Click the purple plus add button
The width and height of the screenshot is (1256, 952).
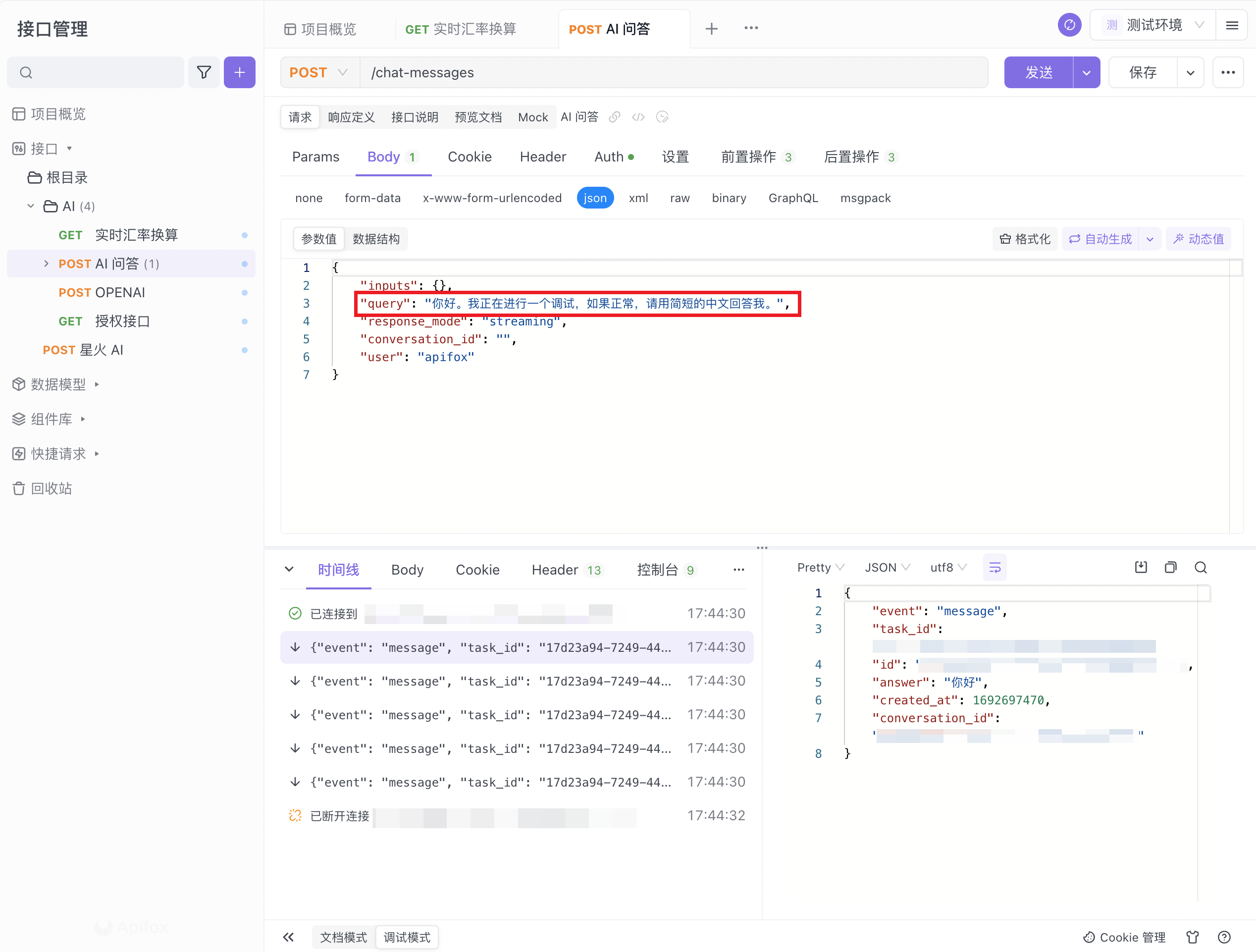click(239, 72)
